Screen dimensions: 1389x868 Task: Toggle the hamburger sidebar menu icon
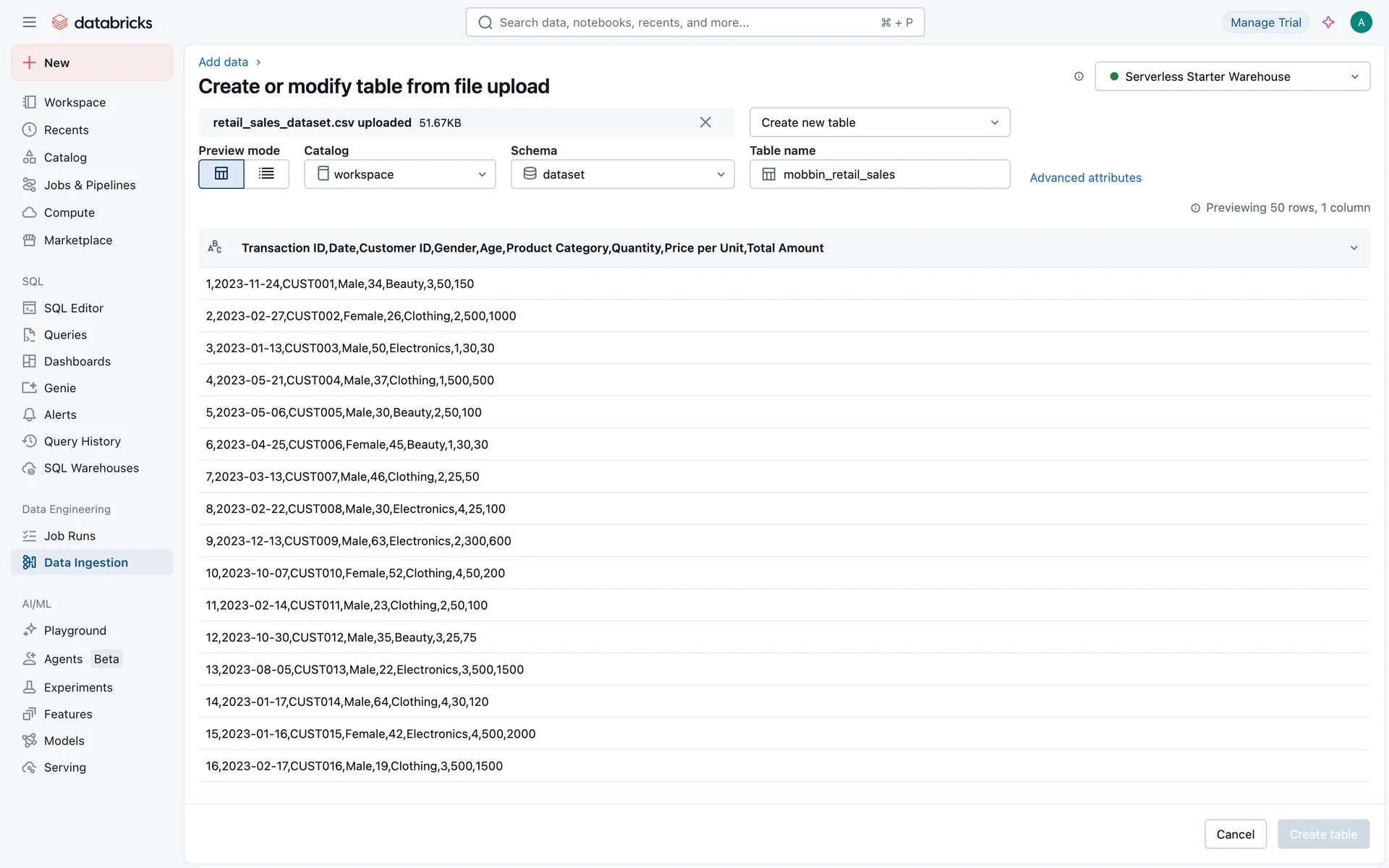coord(29,22)
